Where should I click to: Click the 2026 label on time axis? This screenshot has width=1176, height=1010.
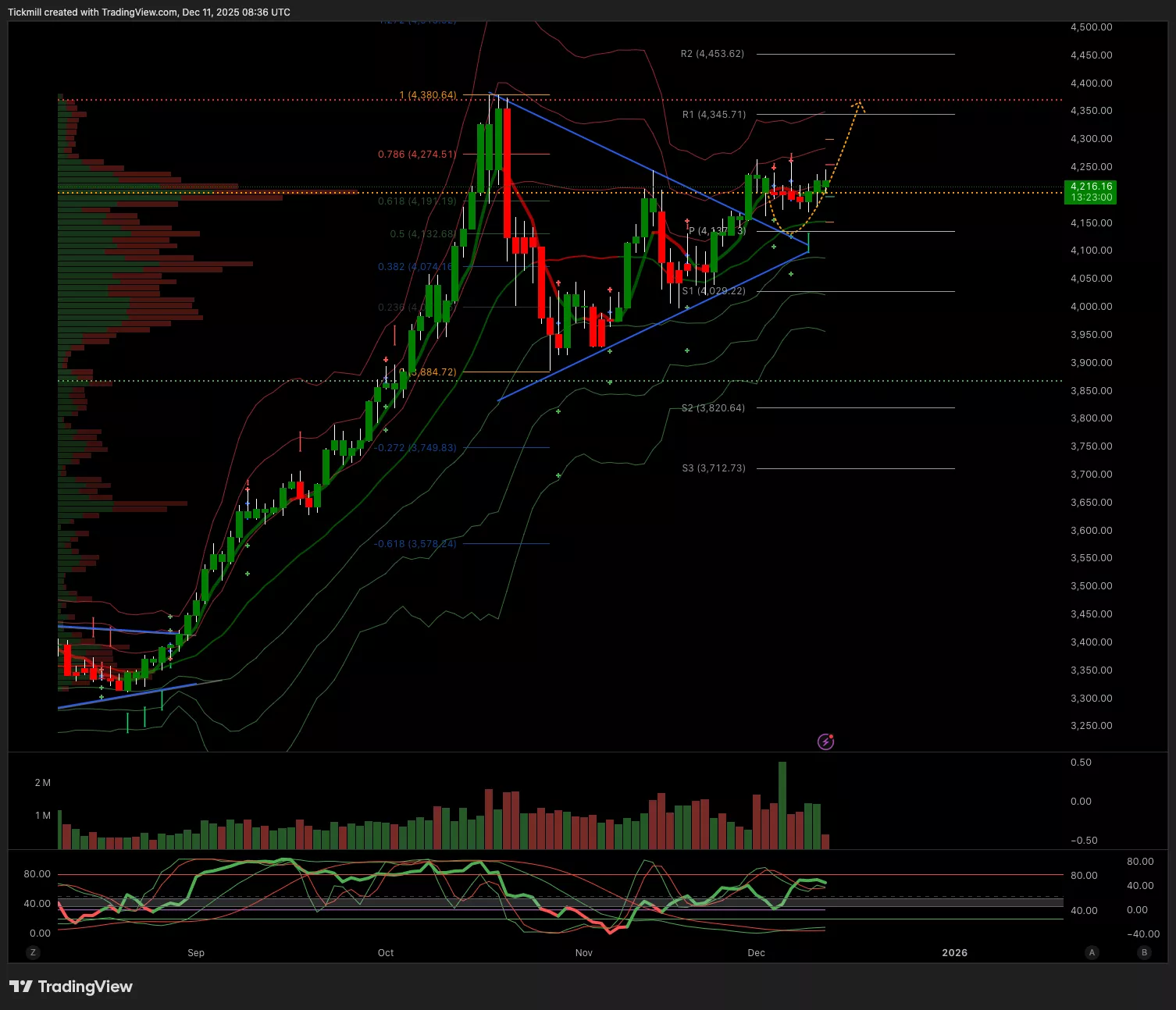(x=954, y=952)
